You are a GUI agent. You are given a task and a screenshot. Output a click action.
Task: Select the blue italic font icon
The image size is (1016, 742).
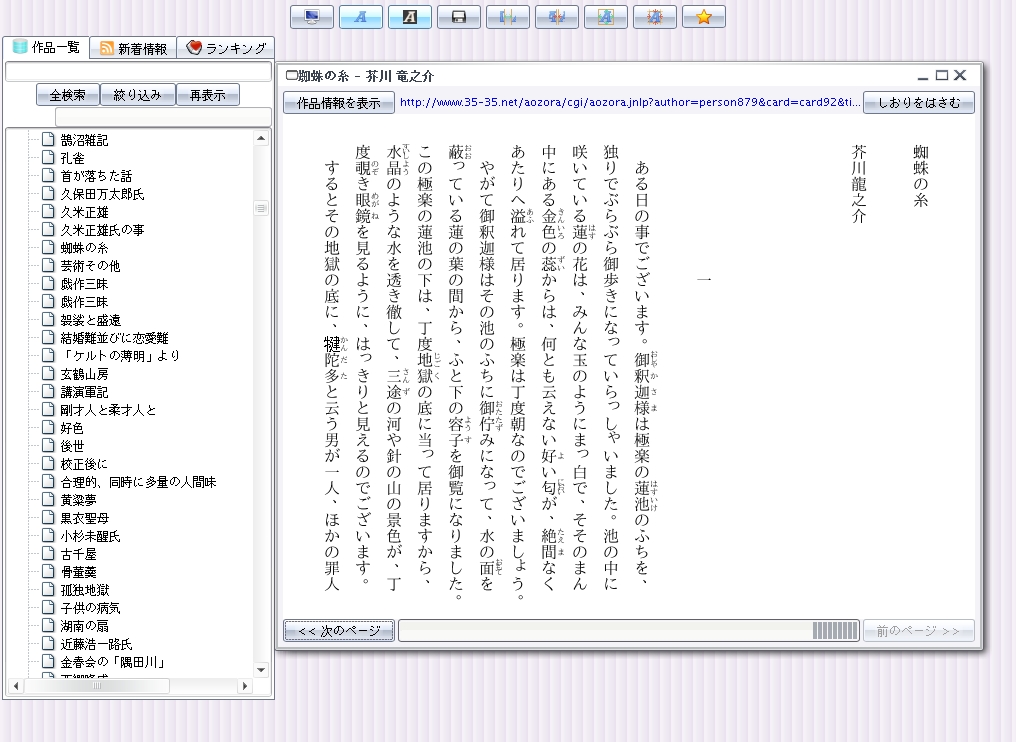click(x=361, y=17)
